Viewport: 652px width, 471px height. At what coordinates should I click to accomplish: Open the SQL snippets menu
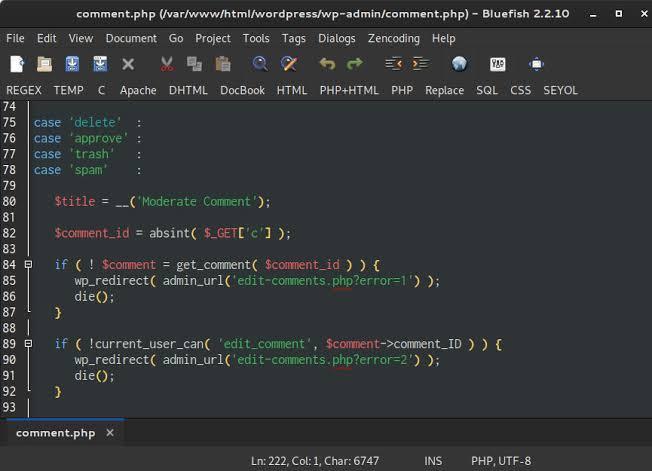point(487,90)
